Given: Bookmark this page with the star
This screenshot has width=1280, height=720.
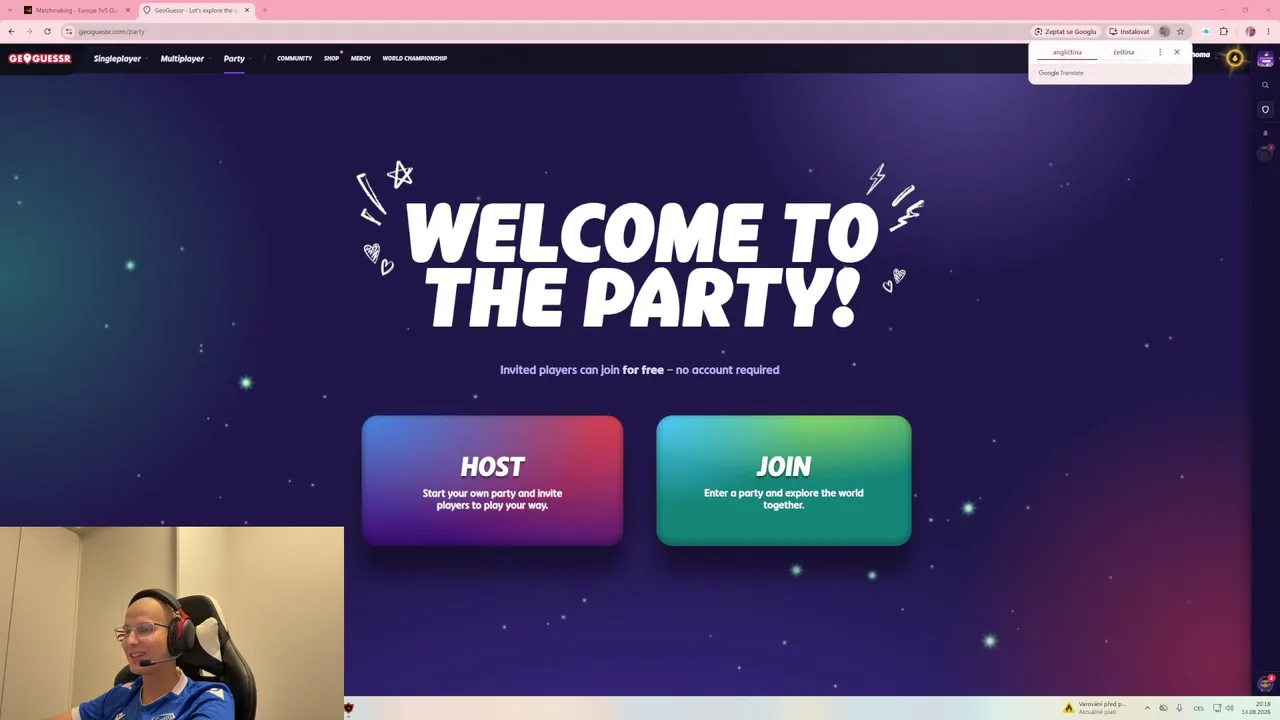Looking at the screenshot, I should pos(1180,31).
